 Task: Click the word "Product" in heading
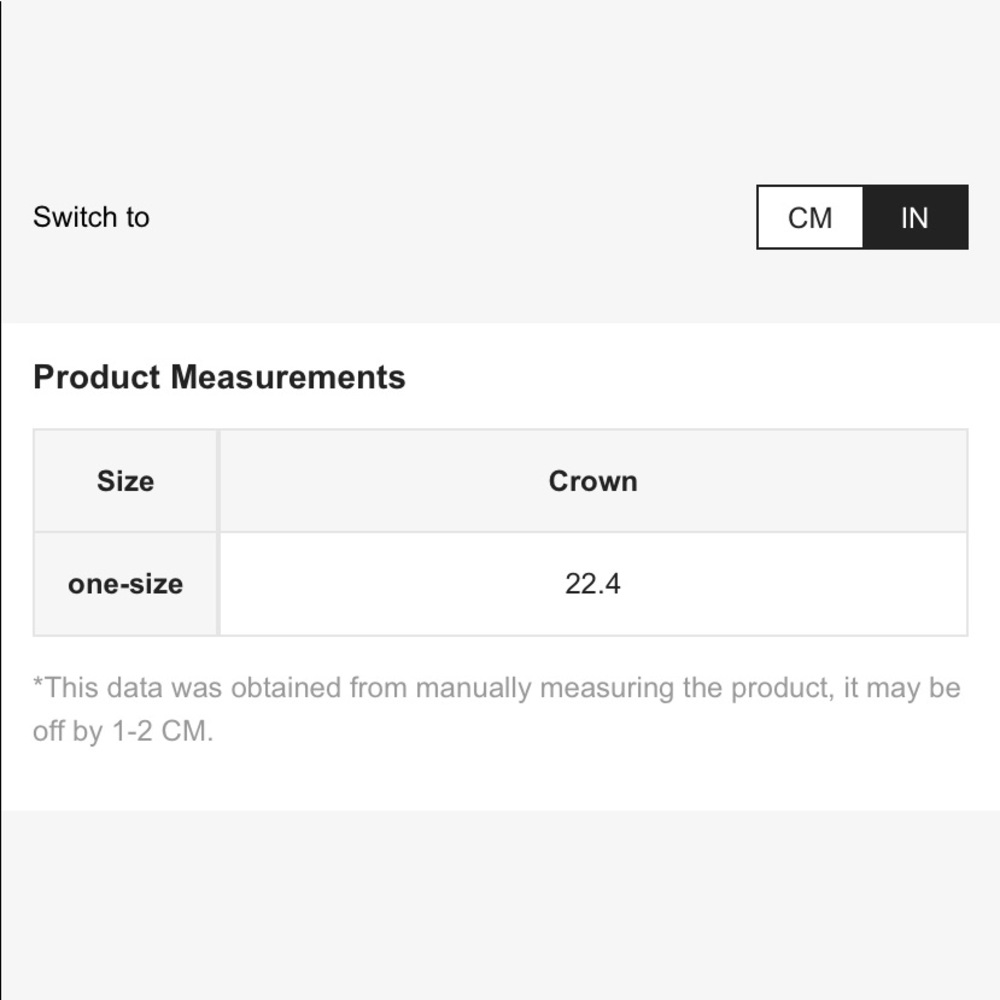[97, 377]
